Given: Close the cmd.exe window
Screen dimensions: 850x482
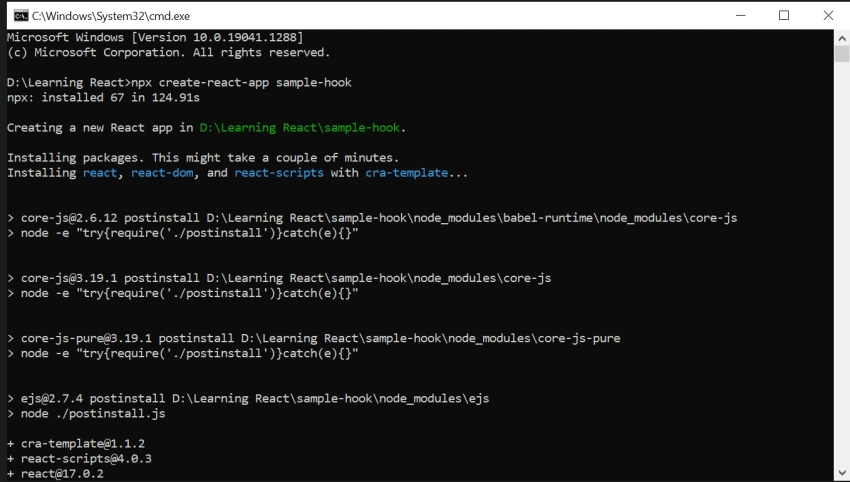Looking at the screenshot, I should pyautogui.click(x=828, y=16).
